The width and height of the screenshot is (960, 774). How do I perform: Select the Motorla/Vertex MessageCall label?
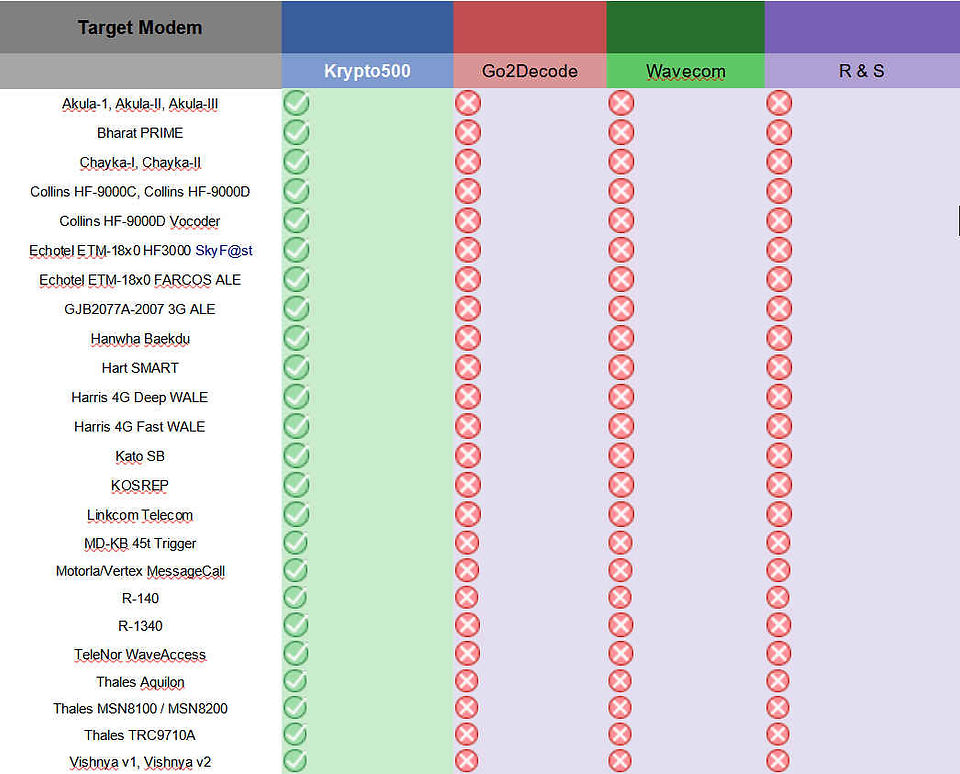[x=140, y=571]
